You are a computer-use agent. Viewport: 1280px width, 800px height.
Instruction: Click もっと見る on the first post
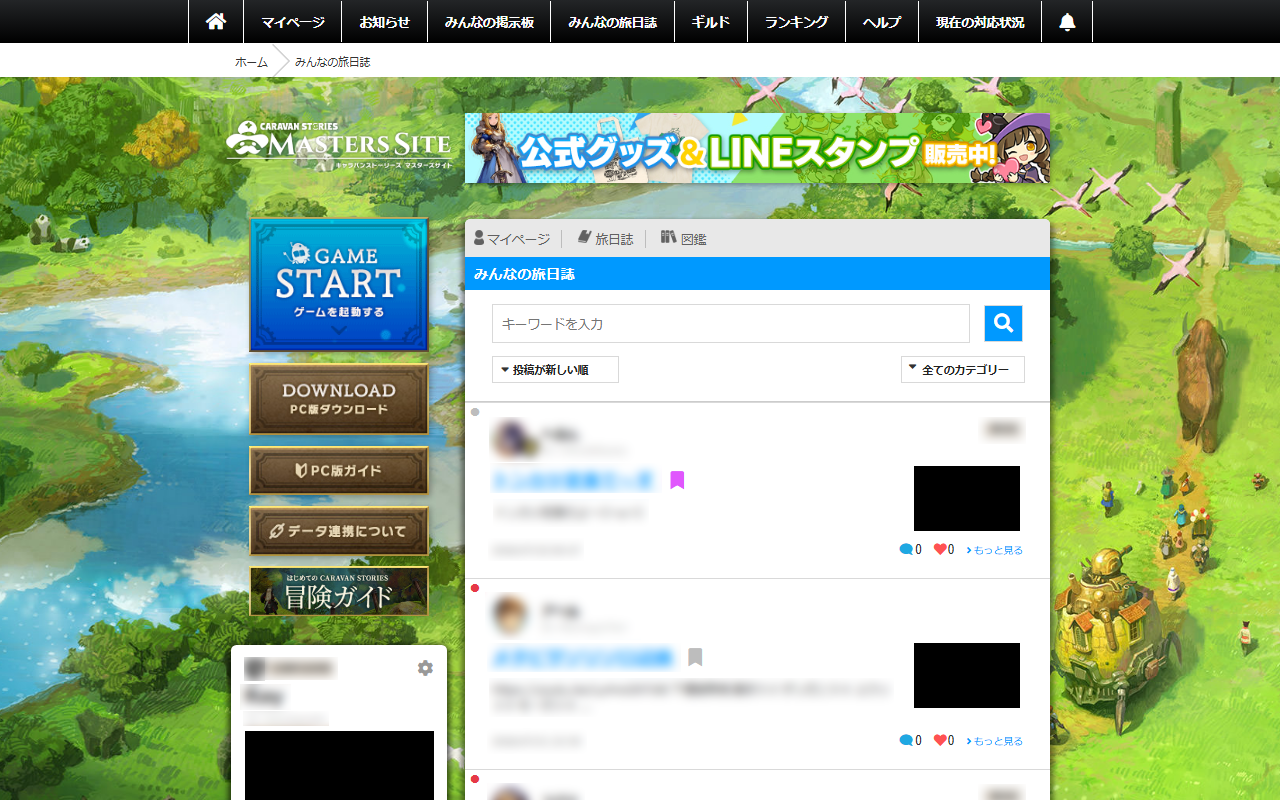pos(995,550)
